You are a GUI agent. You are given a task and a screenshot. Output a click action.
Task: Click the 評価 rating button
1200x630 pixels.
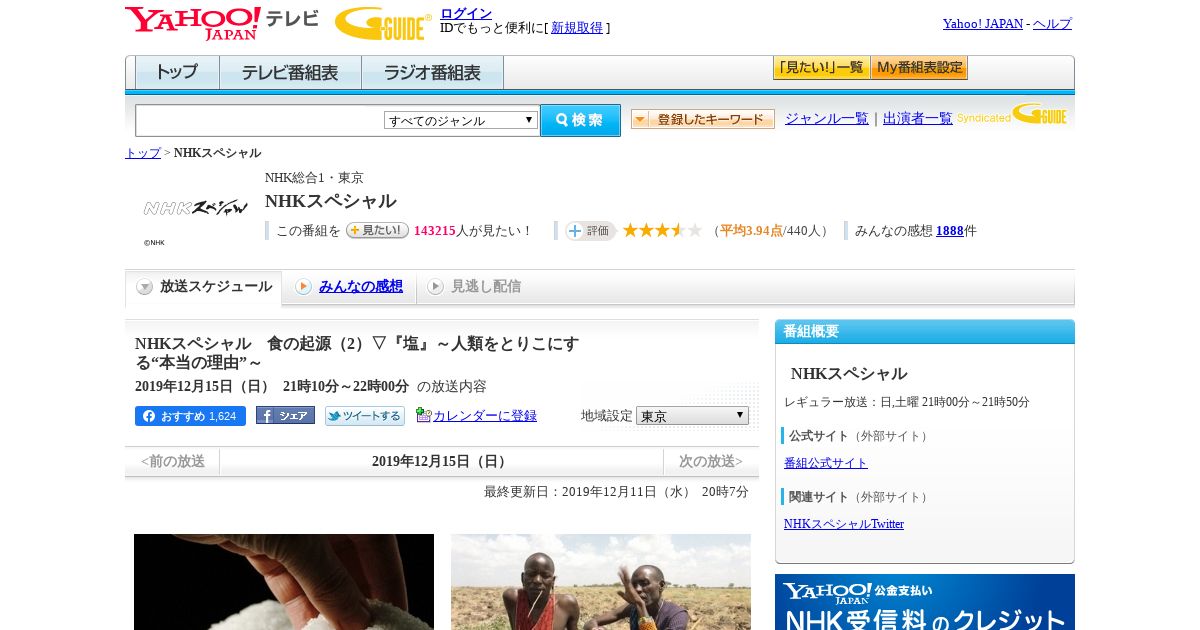[590, 231]
